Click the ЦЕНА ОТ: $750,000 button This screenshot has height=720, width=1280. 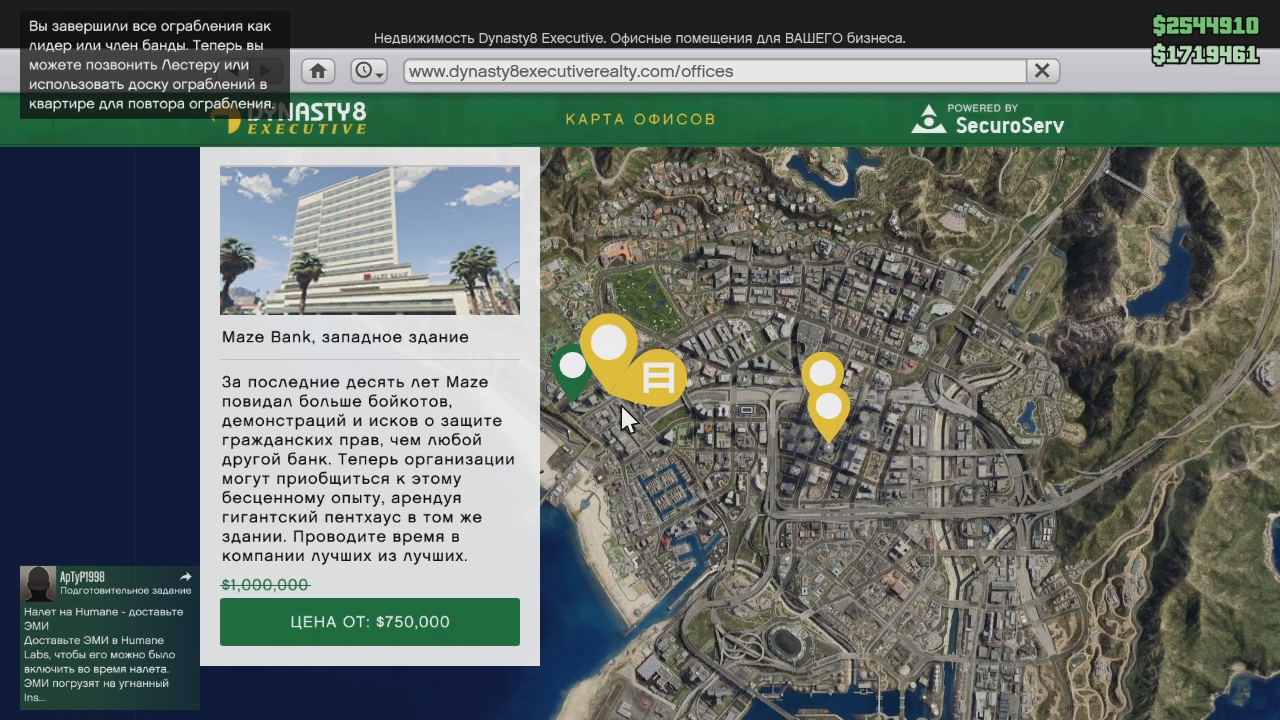click(x=370, y=622)
